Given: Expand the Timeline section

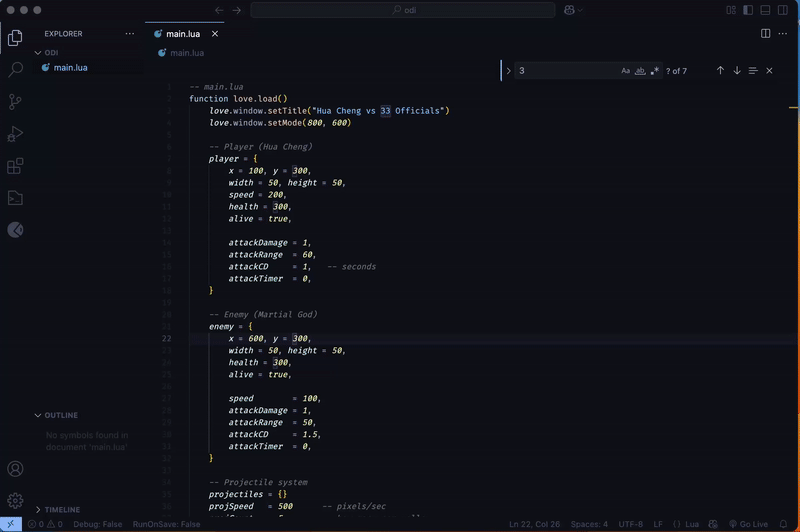Looking at the screenshot, I should 62,509.
